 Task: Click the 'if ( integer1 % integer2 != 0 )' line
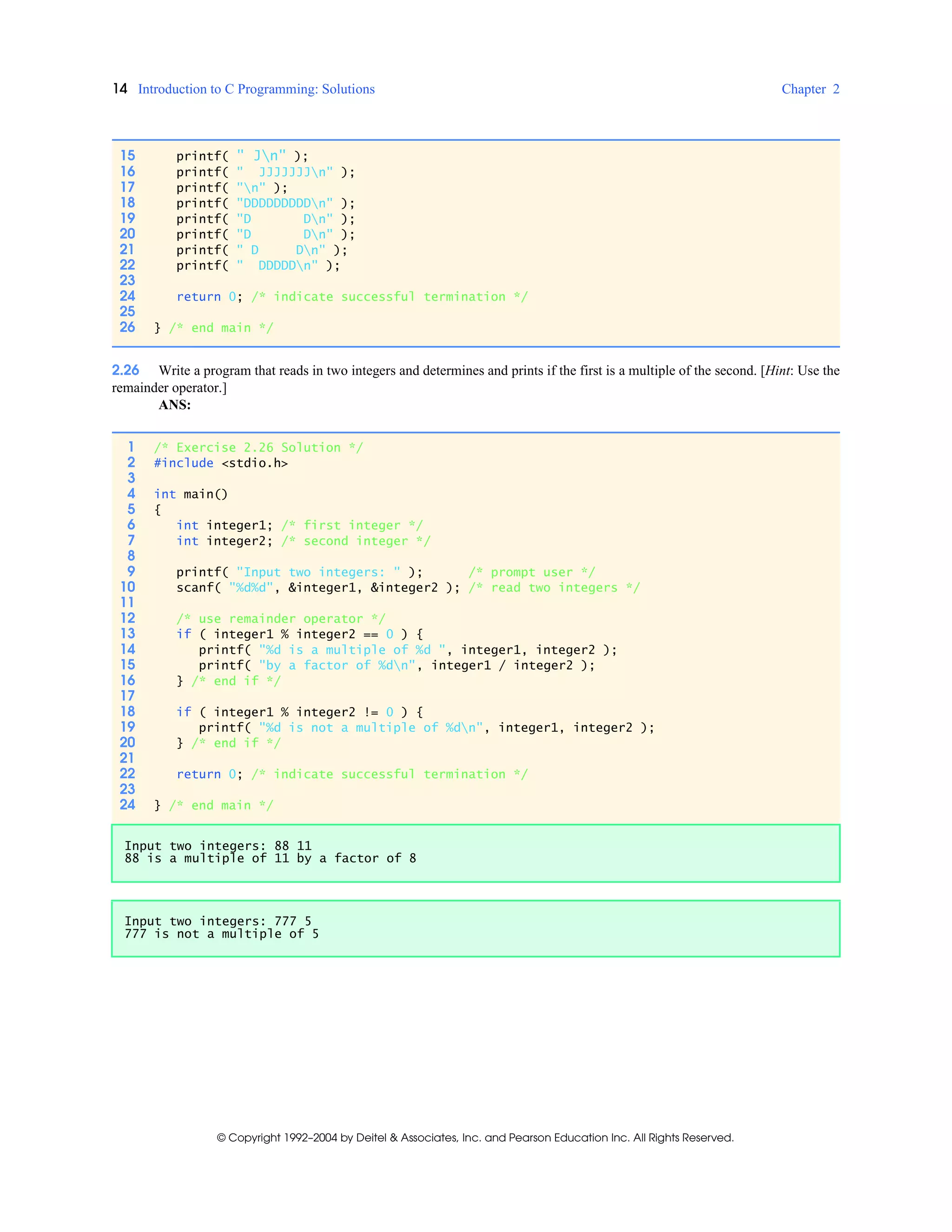[x=300, y=712]
